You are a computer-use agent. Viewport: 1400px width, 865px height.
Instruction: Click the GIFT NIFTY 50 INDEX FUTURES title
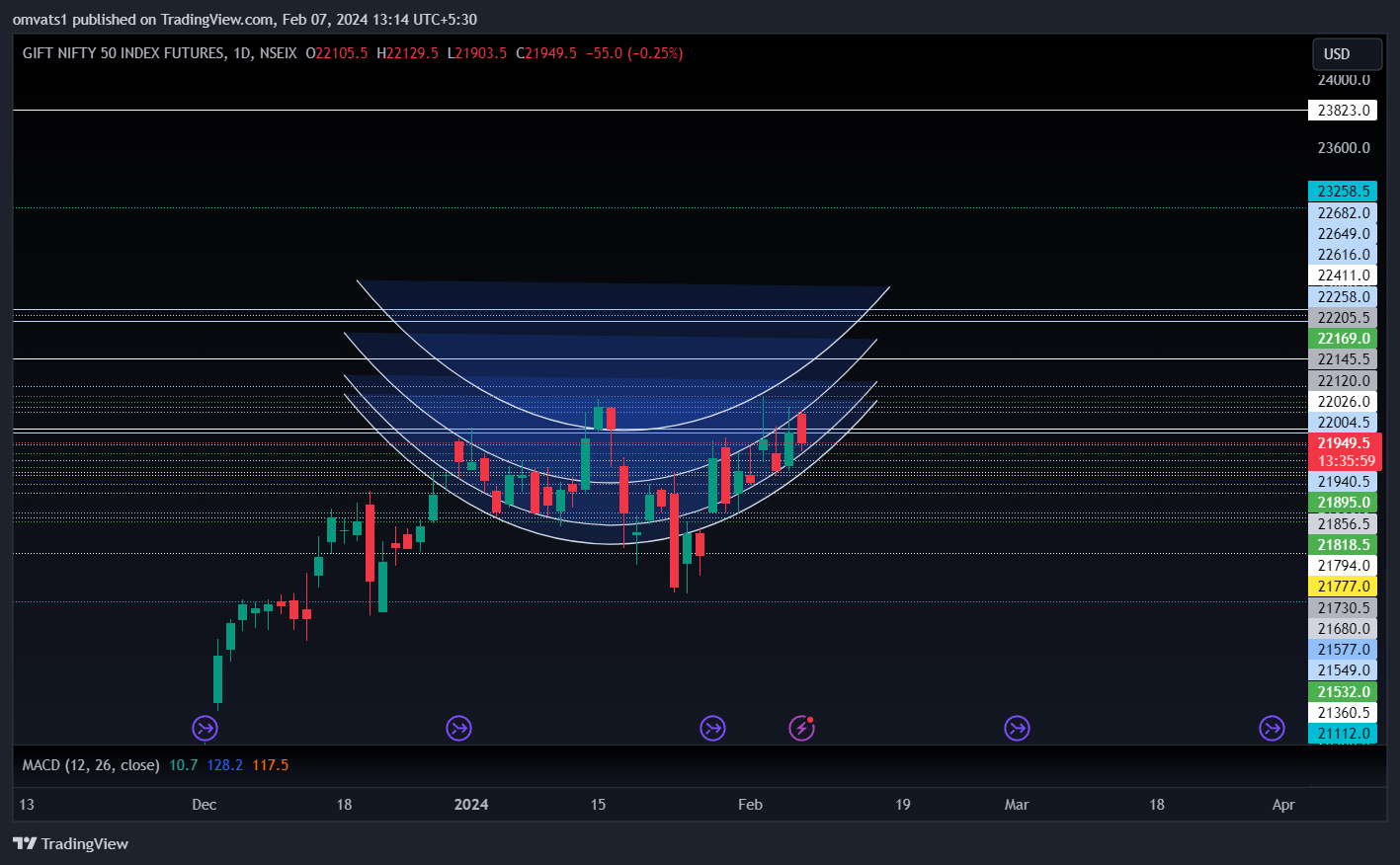124,53
